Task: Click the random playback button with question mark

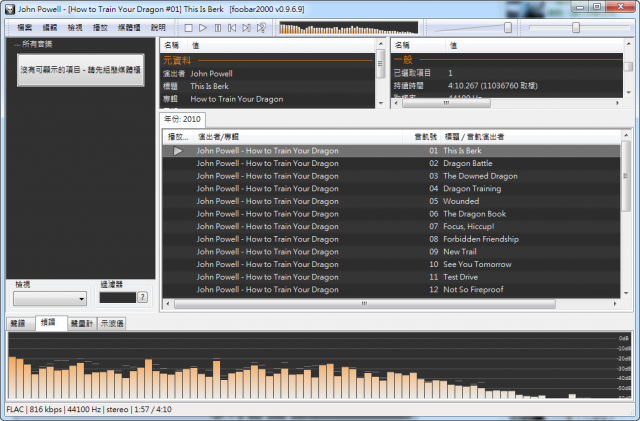Action: [261, 28]
